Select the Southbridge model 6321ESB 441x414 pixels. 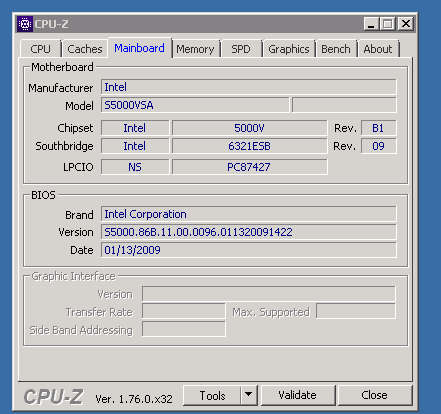[x=249, y=146]
